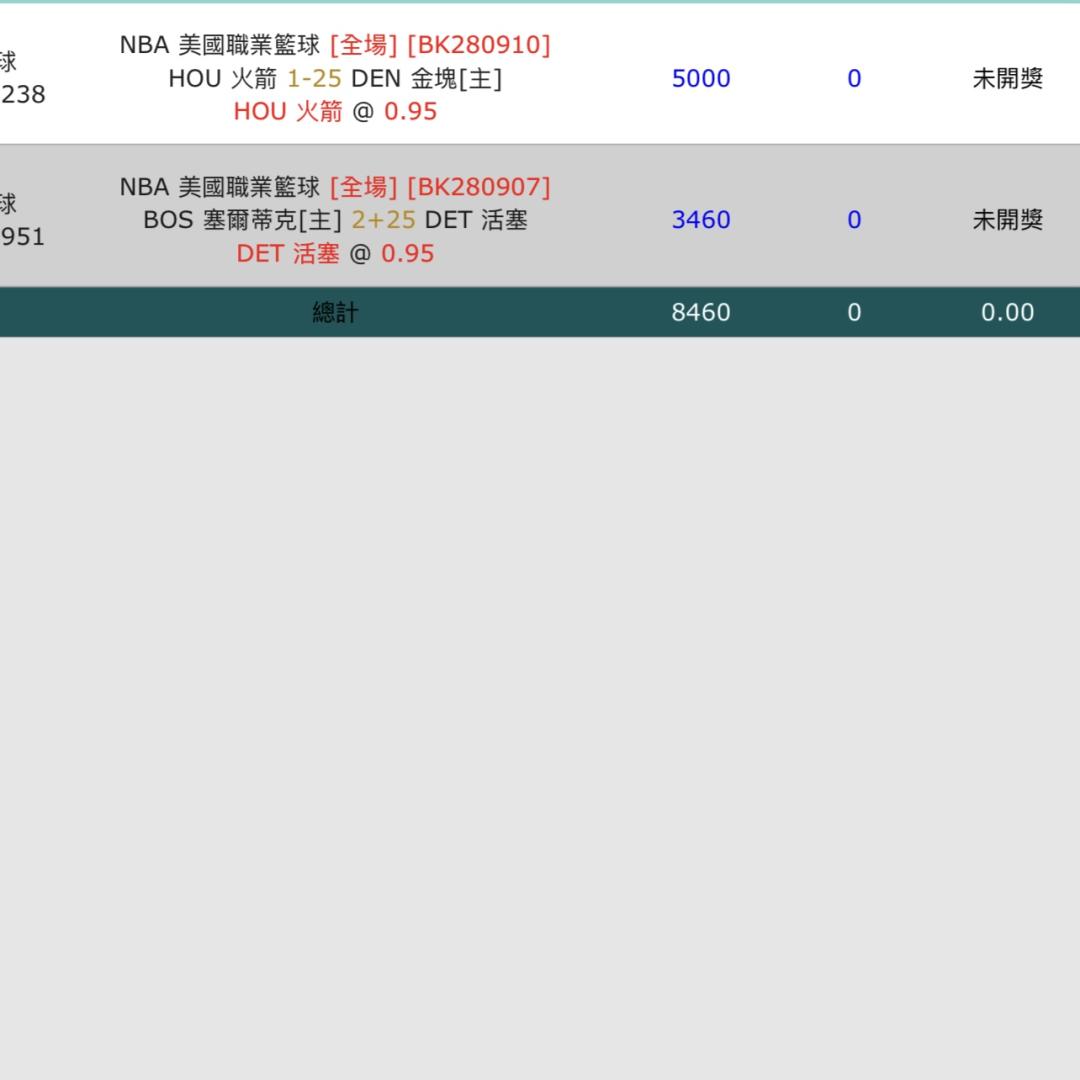Click the [BK280907] game code
The image size is (1080, 1080).
click(479, 187)
